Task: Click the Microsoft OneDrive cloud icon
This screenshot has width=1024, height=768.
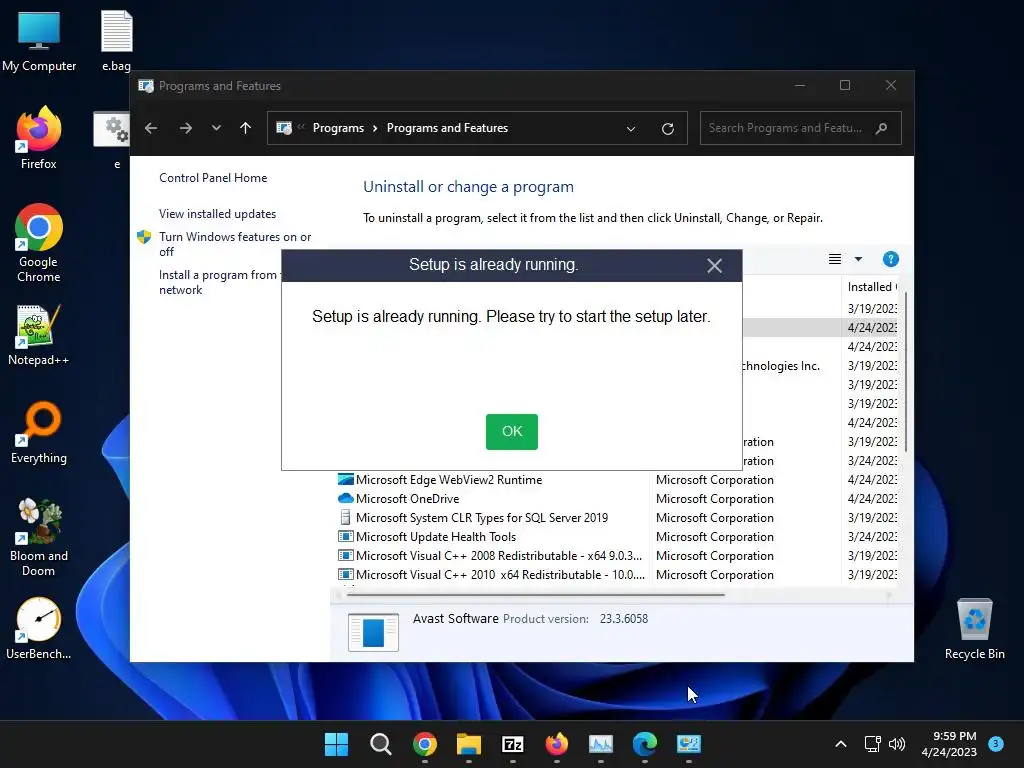Action: pyautogui.click(x=345, y=498)
